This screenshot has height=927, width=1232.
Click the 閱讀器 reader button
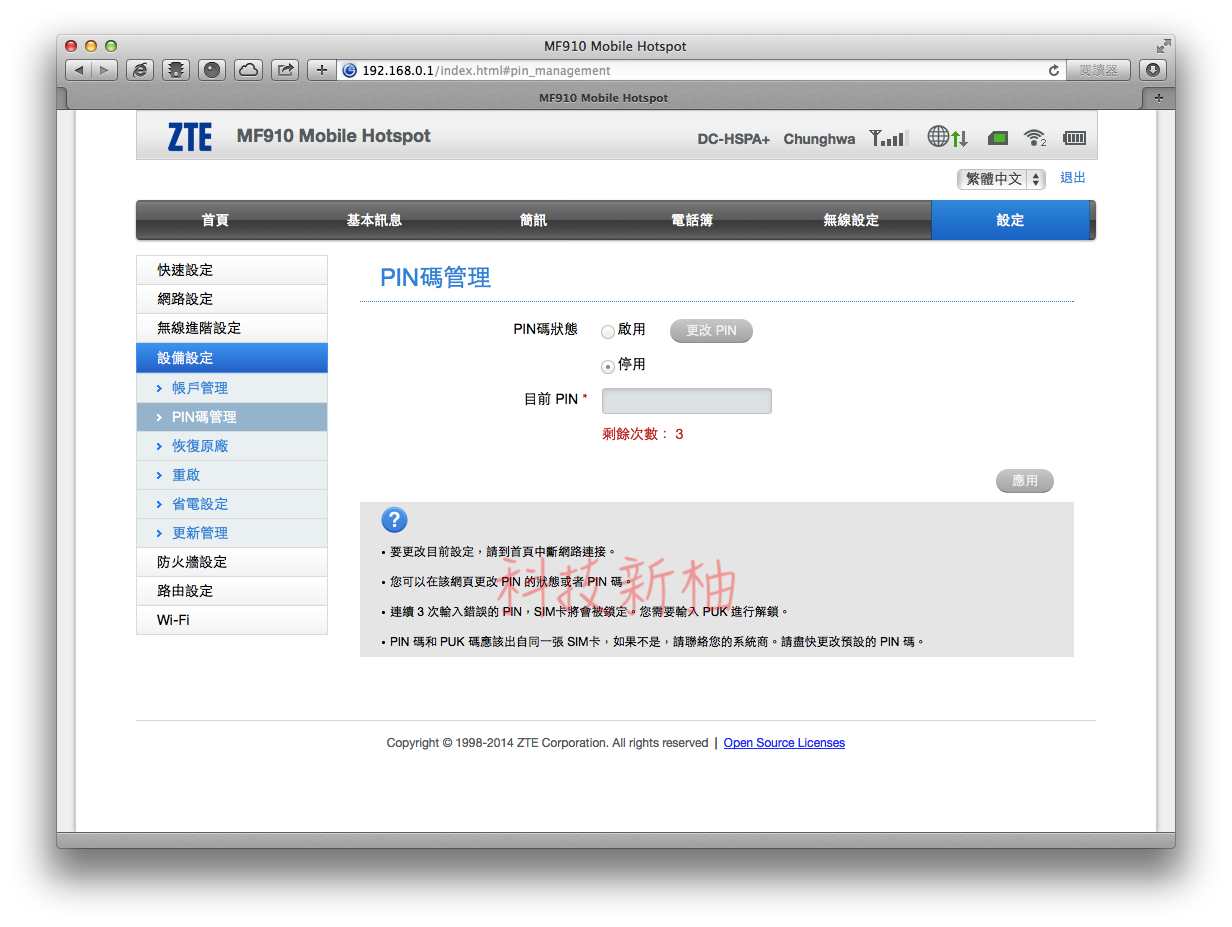click(x=1098, y=70)
